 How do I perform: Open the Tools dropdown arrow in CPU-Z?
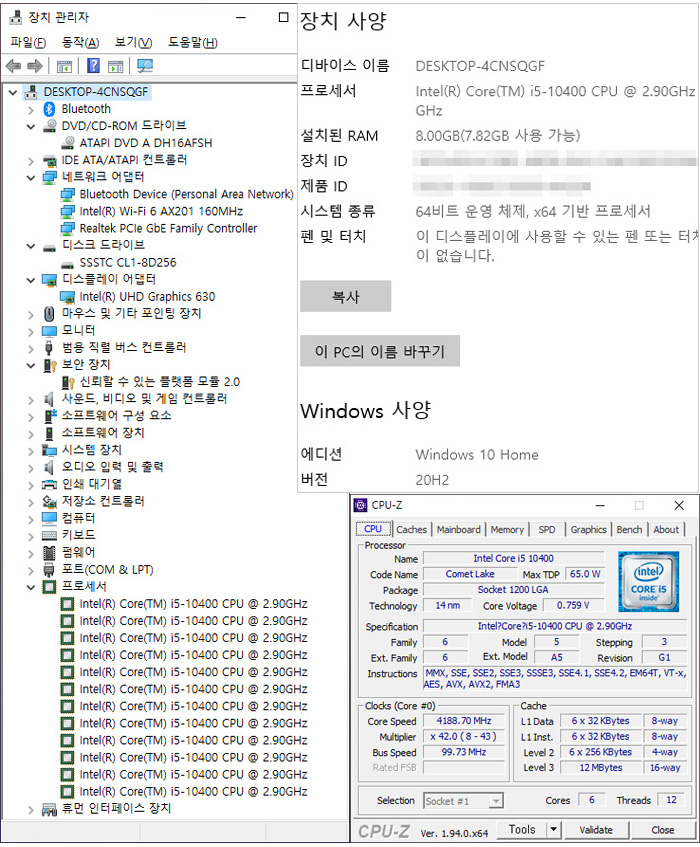point(554,829)
